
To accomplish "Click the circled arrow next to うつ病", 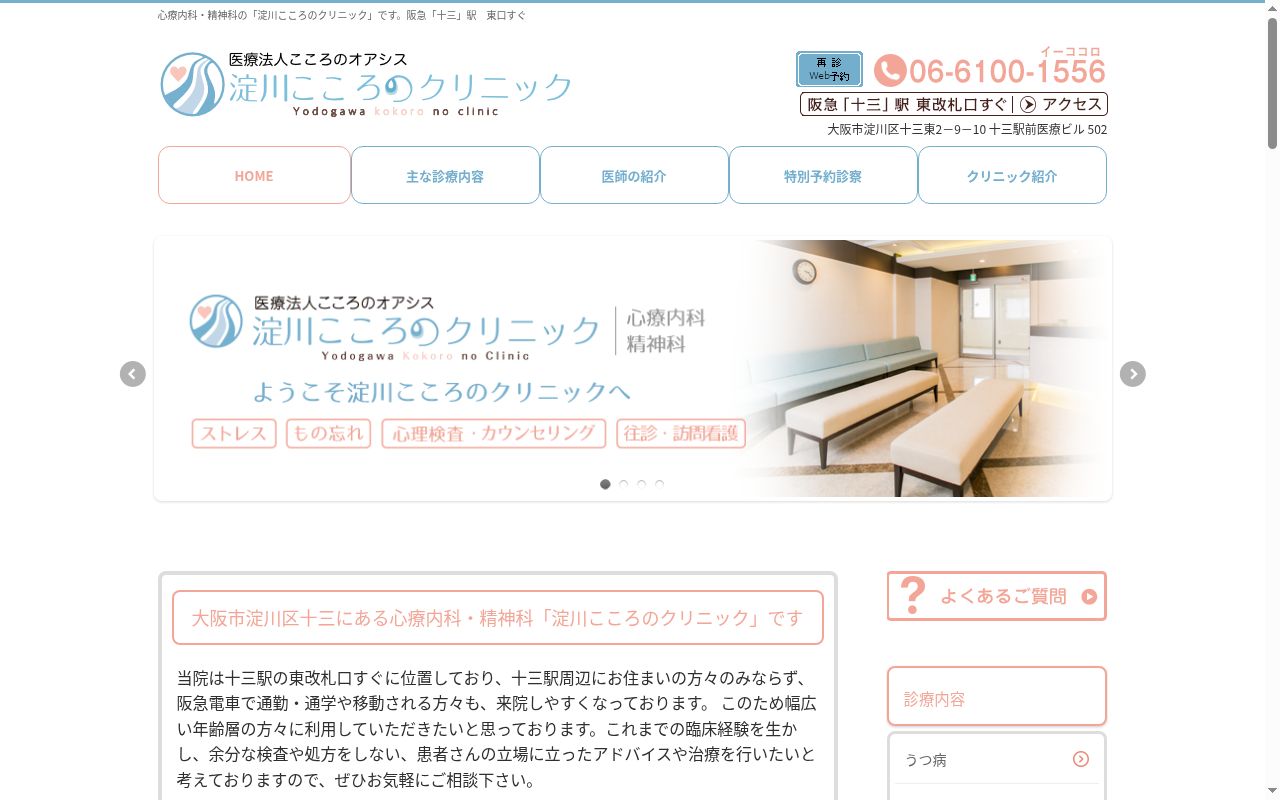I will 1081,759.
